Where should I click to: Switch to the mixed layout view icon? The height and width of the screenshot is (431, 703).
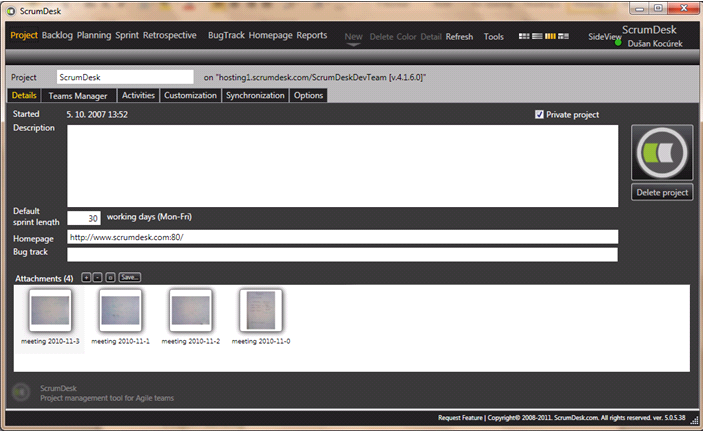pyautogui.click(x=563, y=36)
